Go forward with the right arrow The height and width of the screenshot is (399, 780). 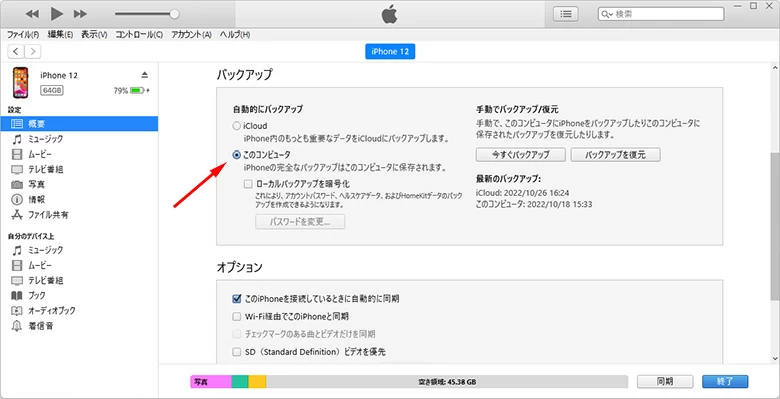(33, 51)
